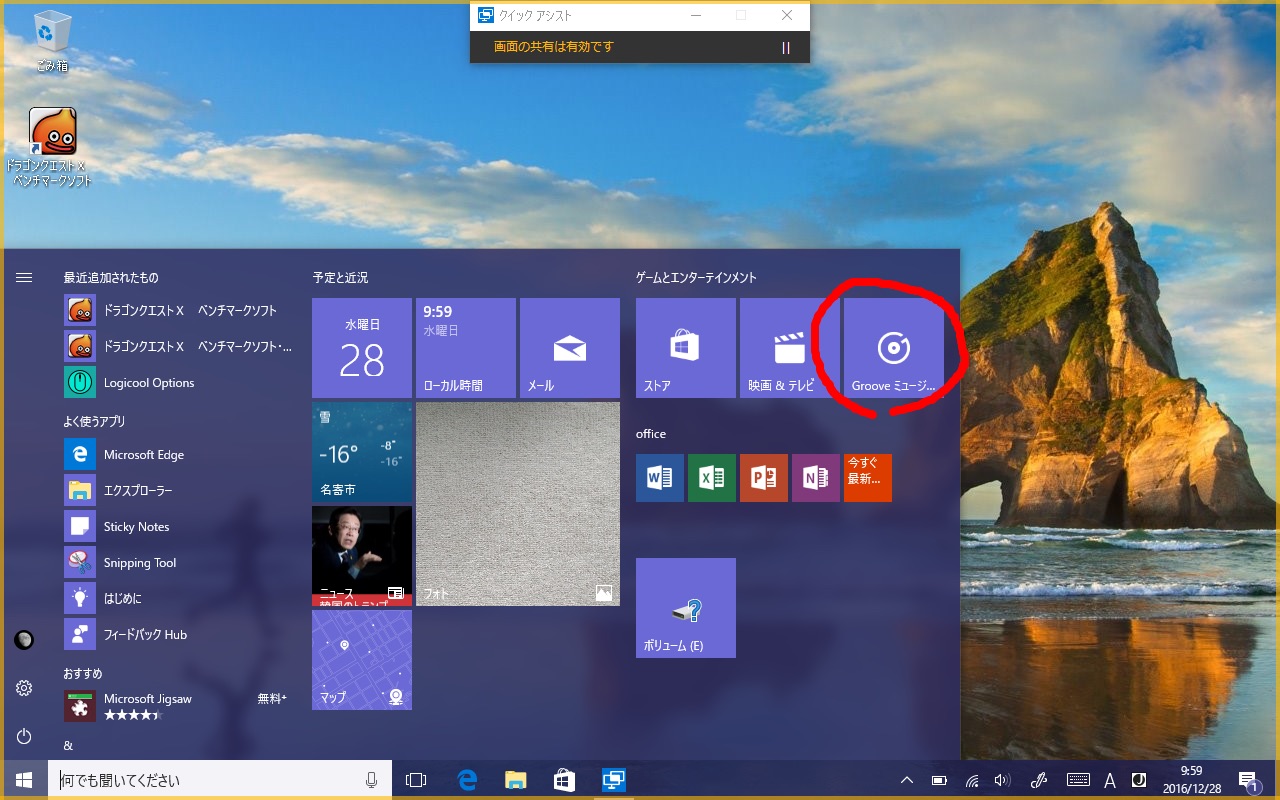Open the calendar tile showing 28

362,348
